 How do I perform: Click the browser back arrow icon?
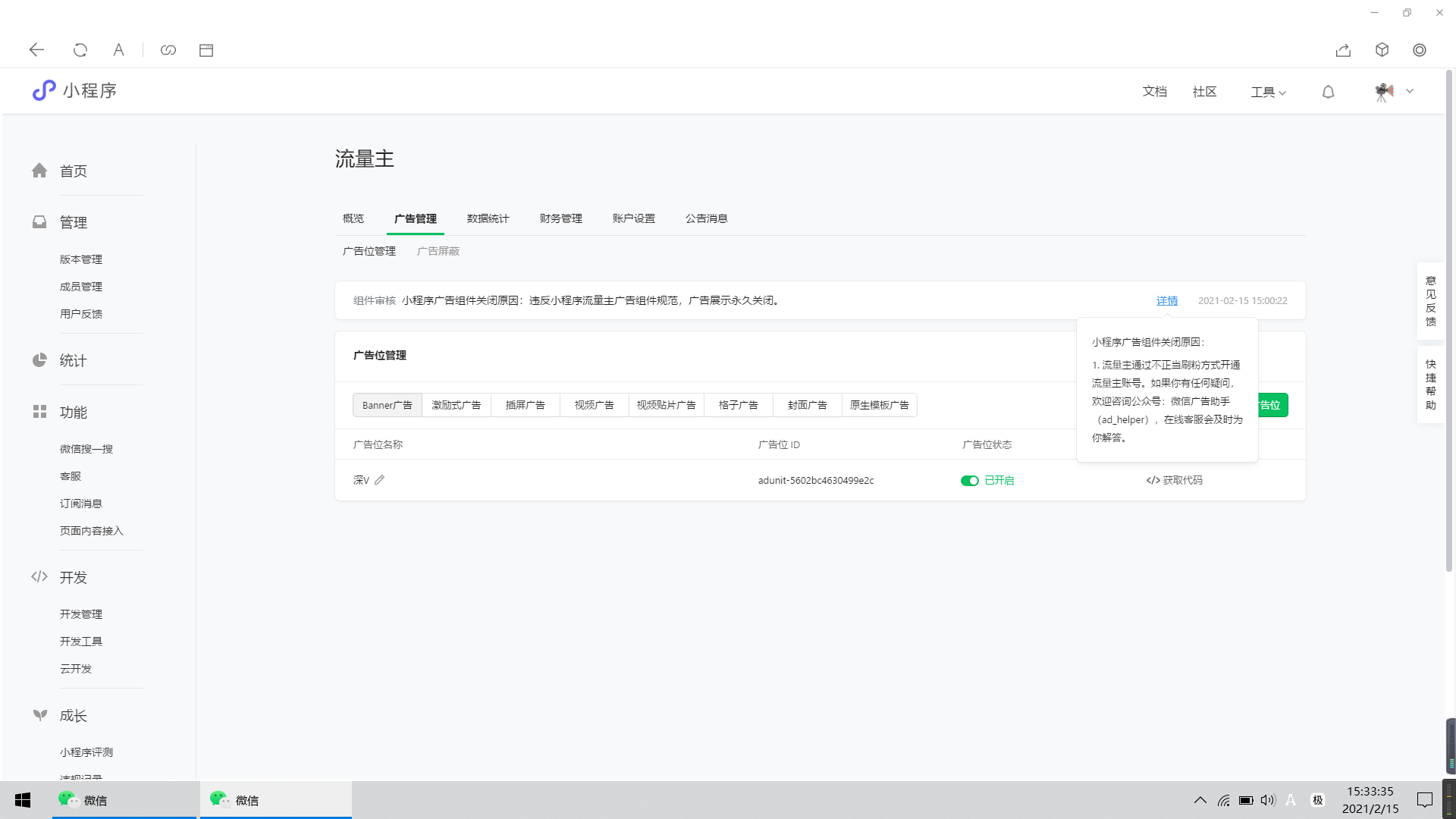coord(36,50)
